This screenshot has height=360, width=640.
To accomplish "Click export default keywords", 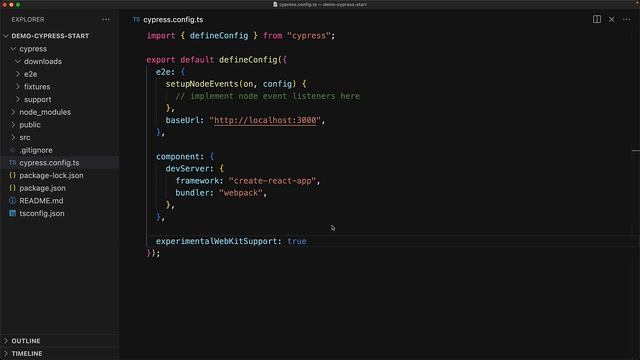I will (x=180, y=60).
